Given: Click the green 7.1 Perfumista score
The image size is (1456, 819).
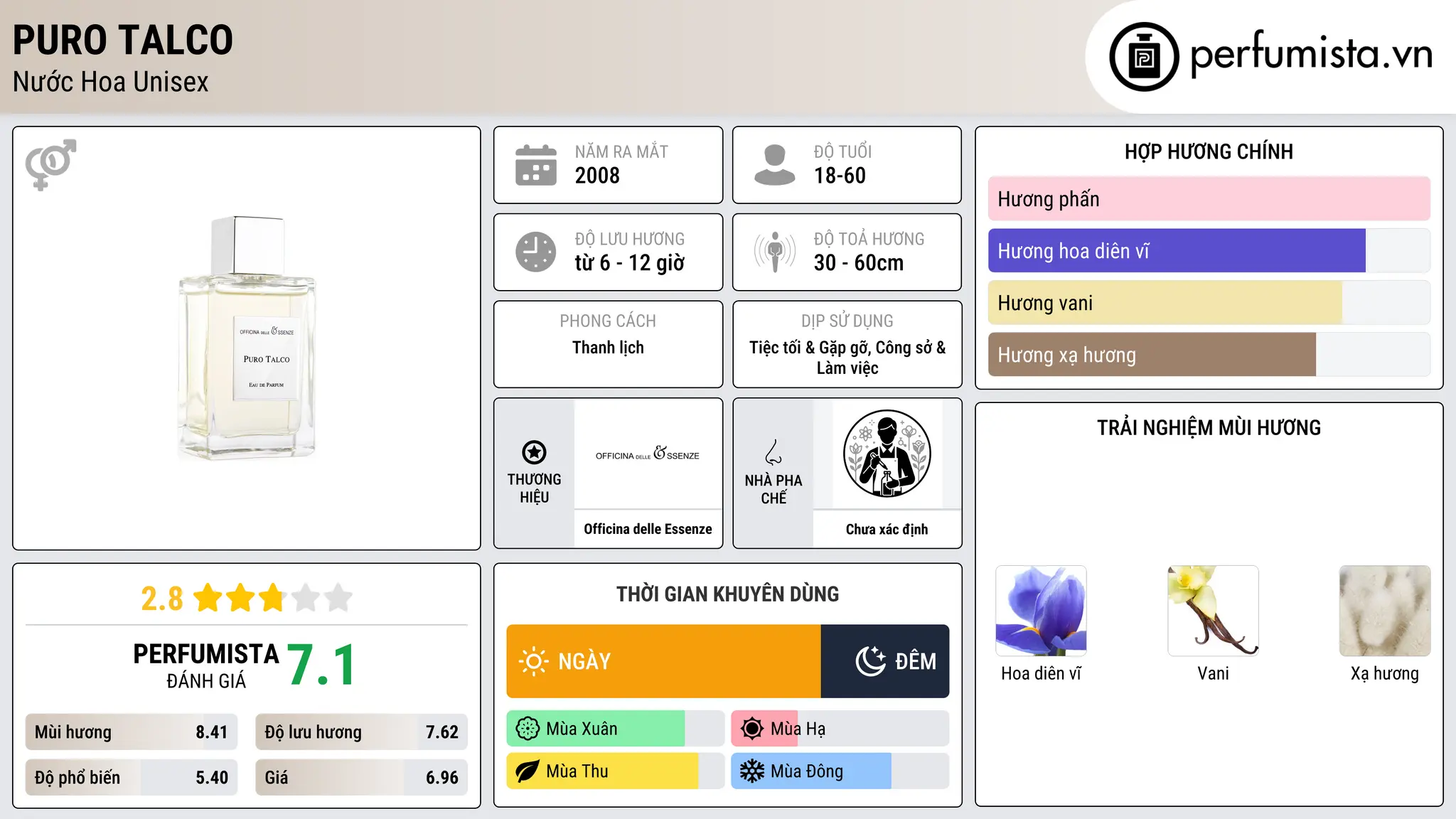Looking at the screenshot, I should 322,665.
